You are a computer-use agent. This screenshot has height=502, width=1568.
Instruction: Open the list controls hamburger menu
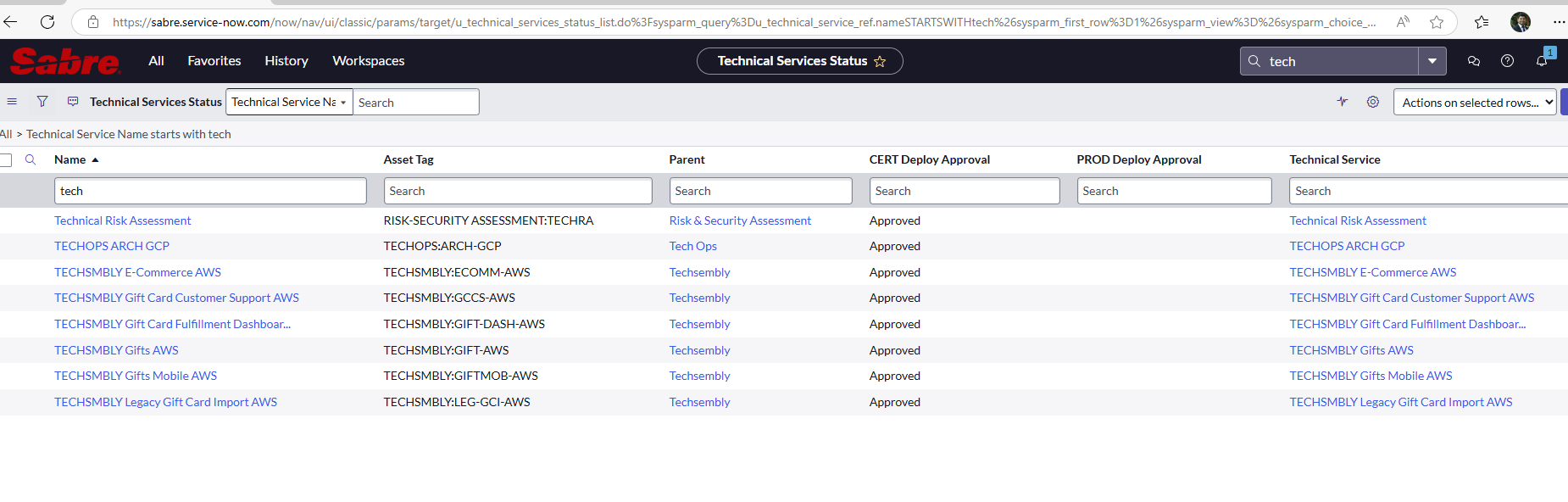point(12,102)
